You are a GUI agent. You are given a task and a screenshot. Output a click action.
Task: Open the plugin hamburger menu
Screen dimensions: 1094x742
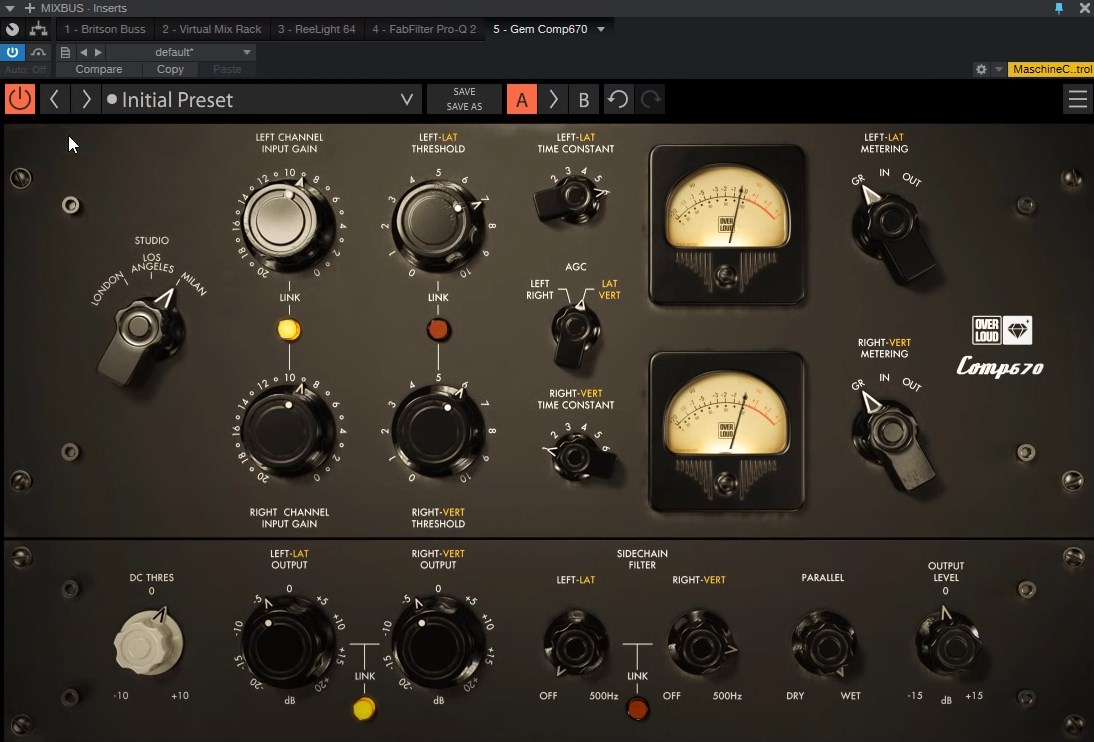1077,99
